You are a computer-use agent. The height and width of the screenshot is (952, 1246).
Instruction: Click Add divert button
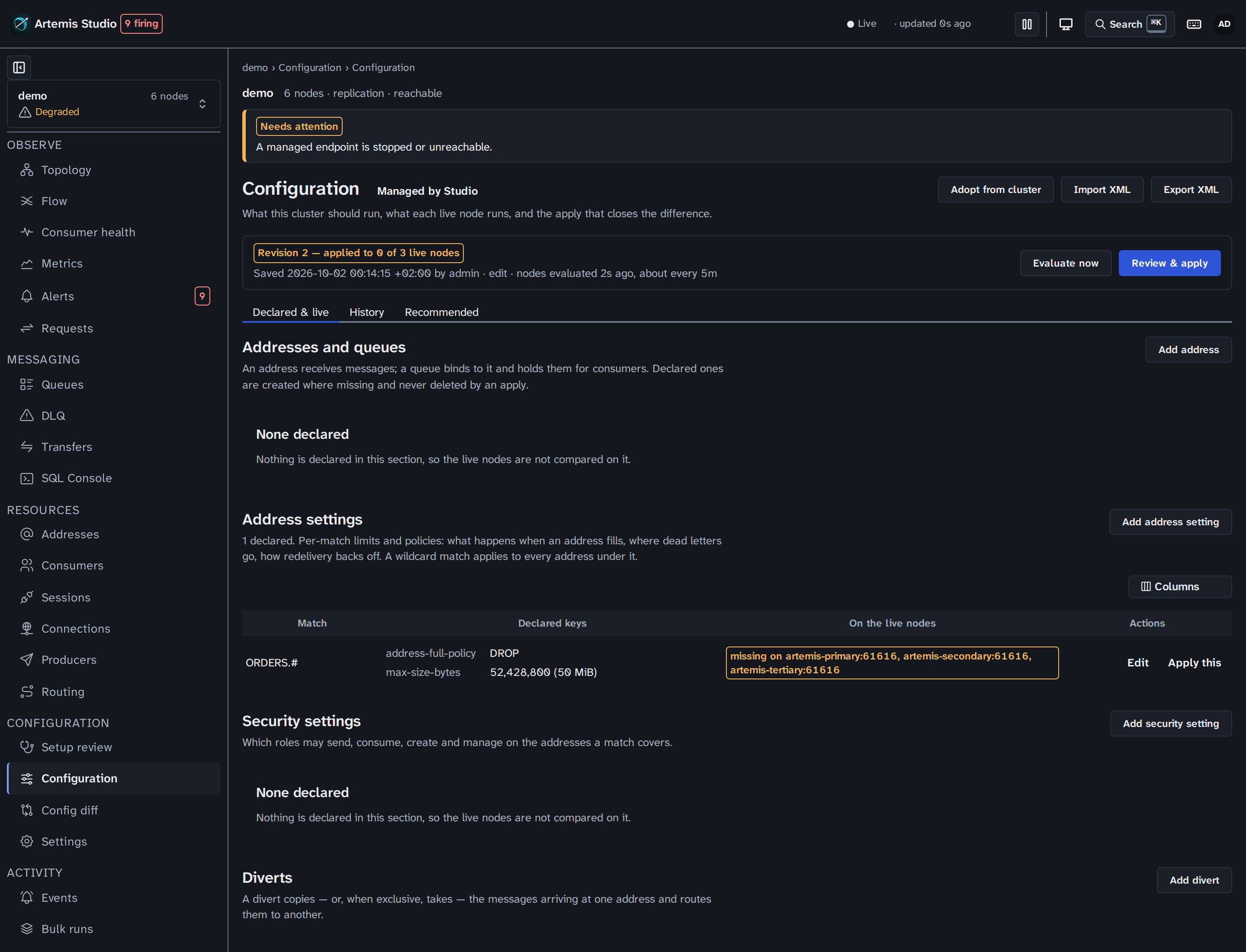point(1194,880)
